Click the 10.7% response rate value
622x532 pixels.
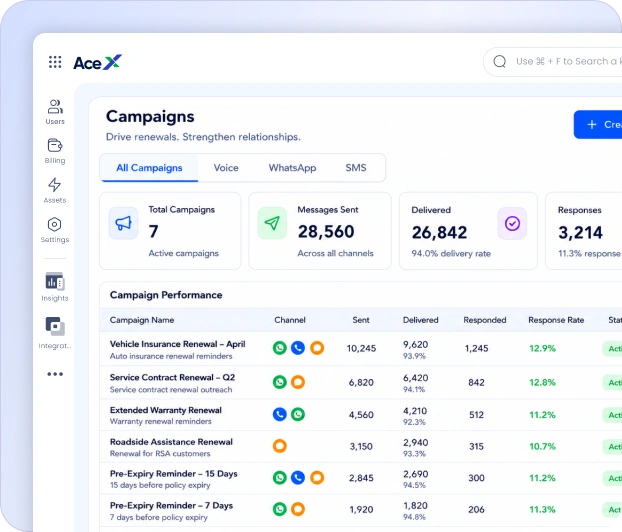coord(542,446)
